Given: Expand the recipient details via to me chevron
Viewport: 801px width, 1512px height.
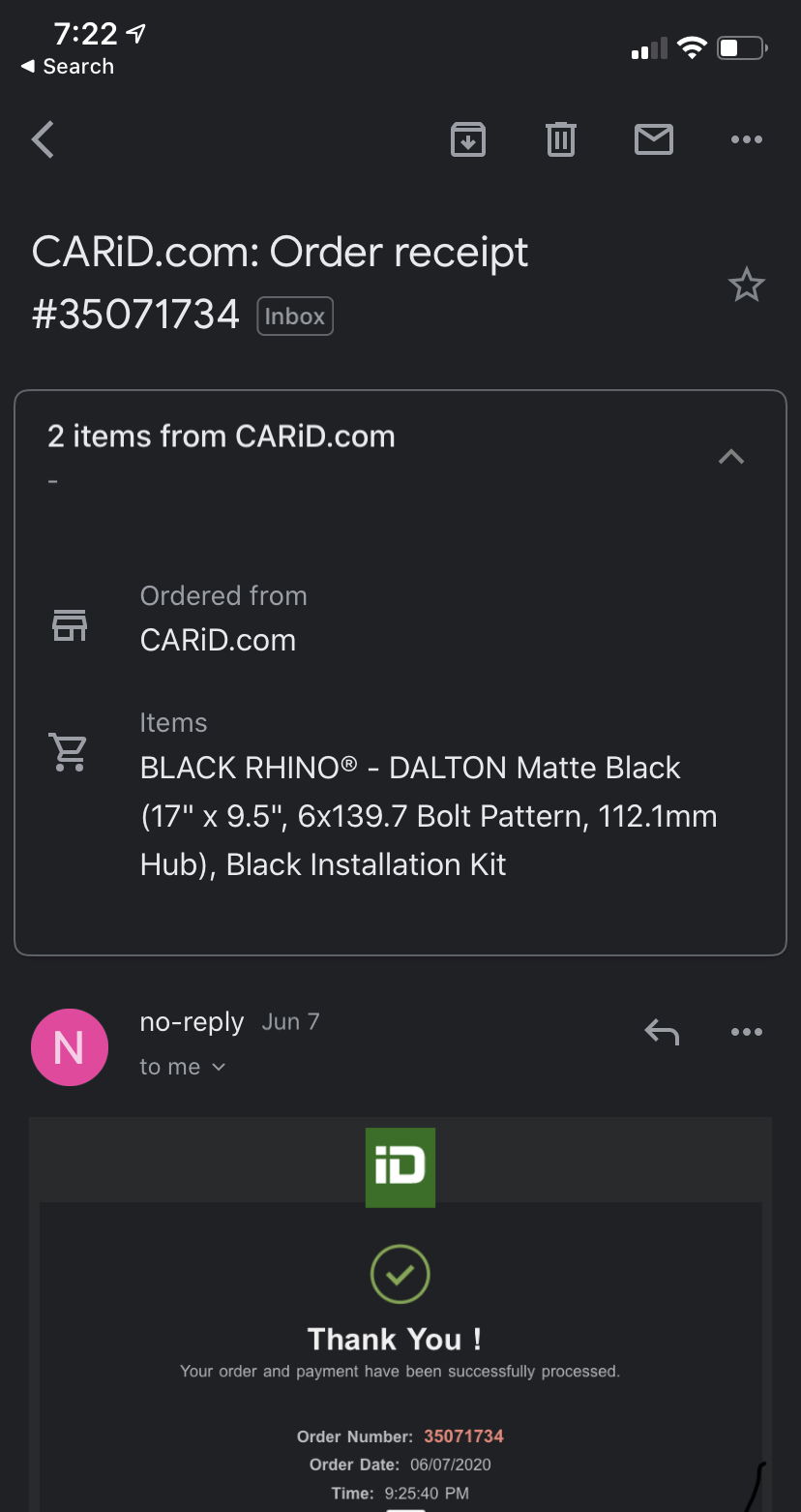Looking at the screenshot, I should 217,1066.
